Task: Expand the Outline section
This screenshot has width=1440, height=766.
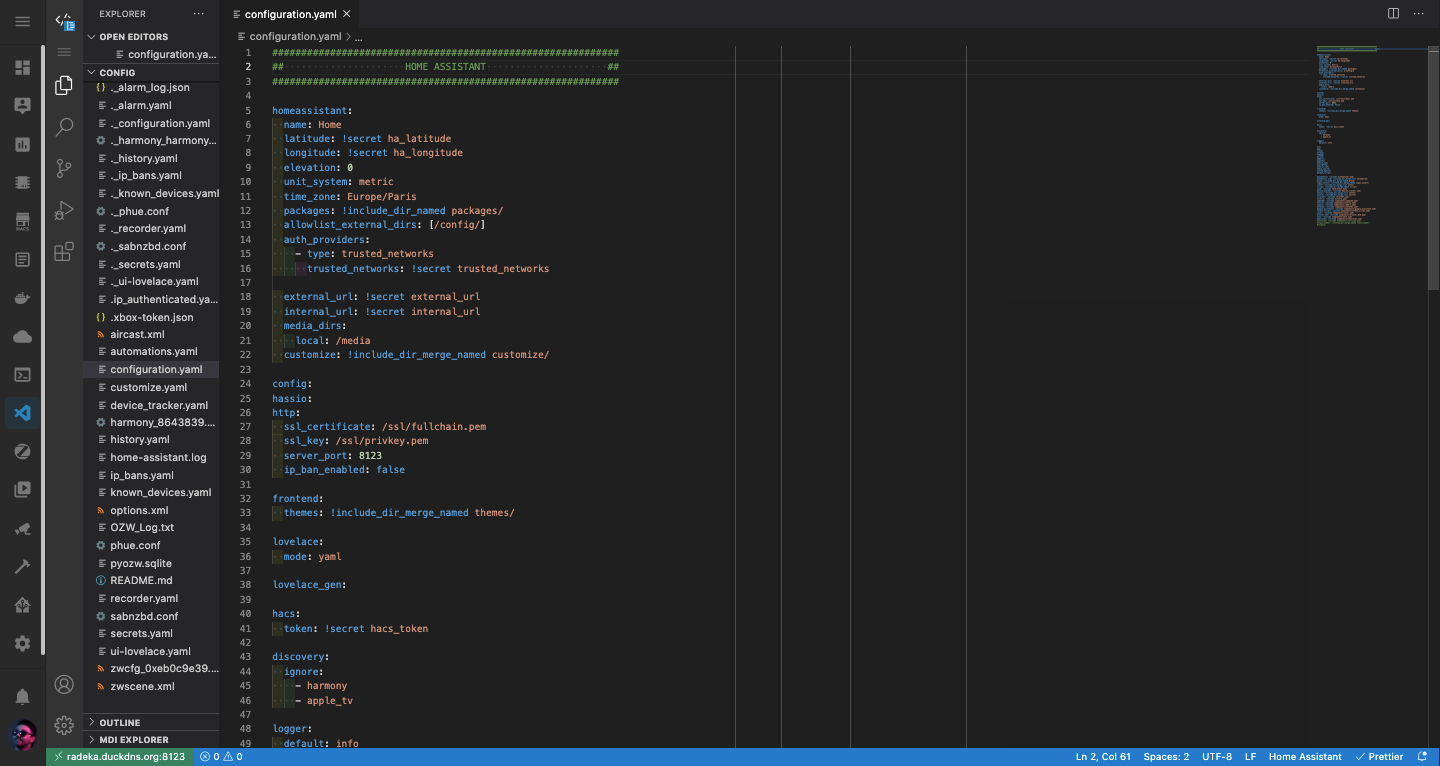Action: [x=151, y=722]
